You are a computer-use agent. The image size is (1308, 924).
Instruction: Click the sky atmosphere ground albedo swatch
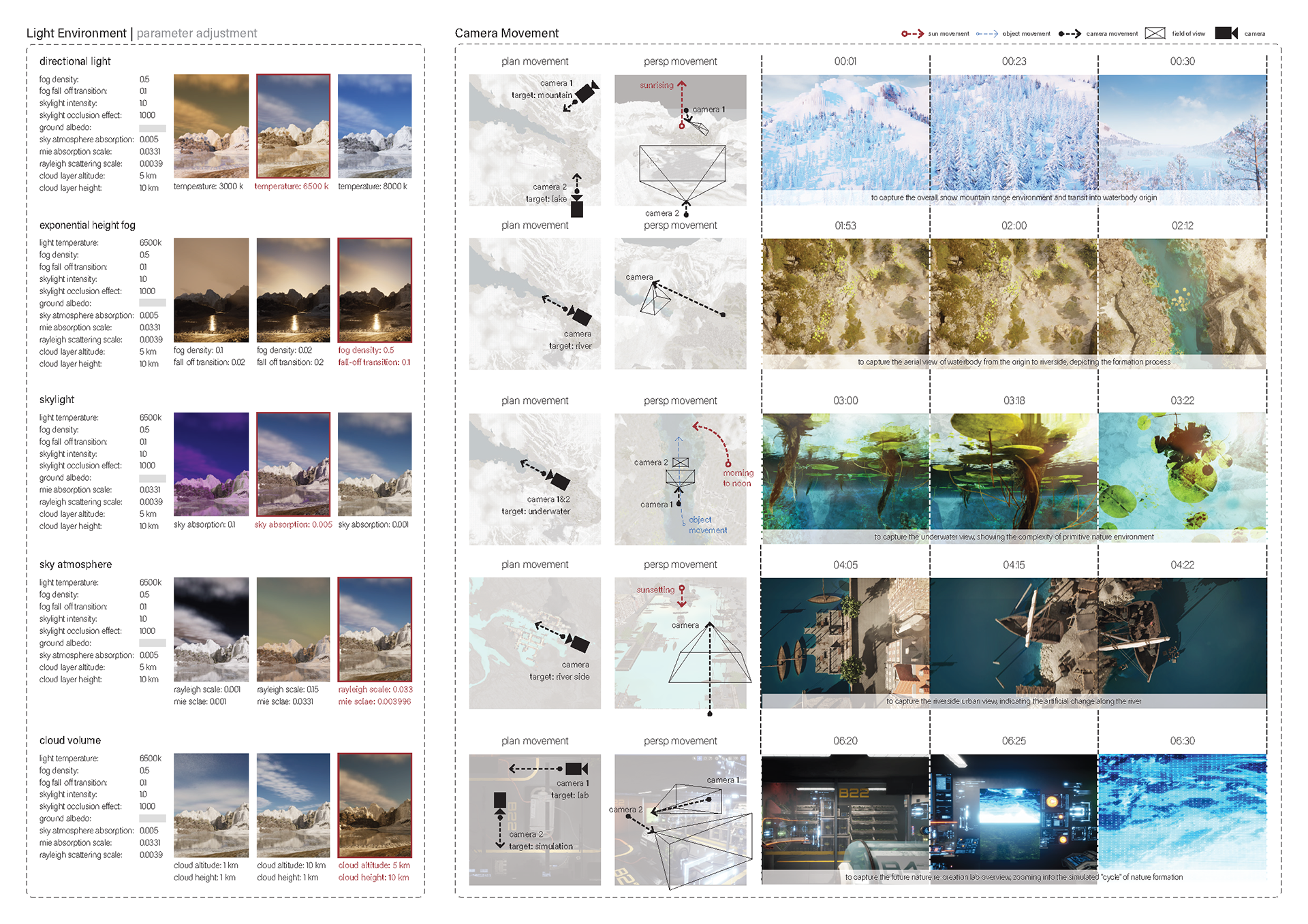(x=153, y=643)
